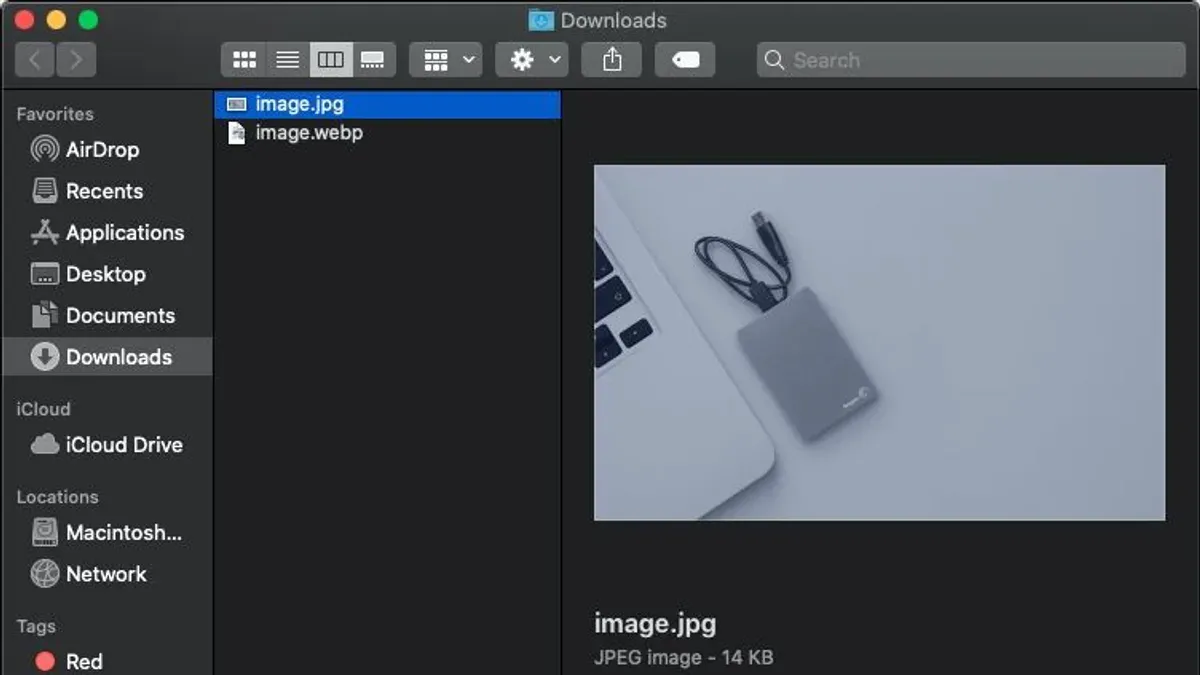Go back with the left arrow button
The width and height of the screenshot is (1200, 675).
(x=35, y=60)
